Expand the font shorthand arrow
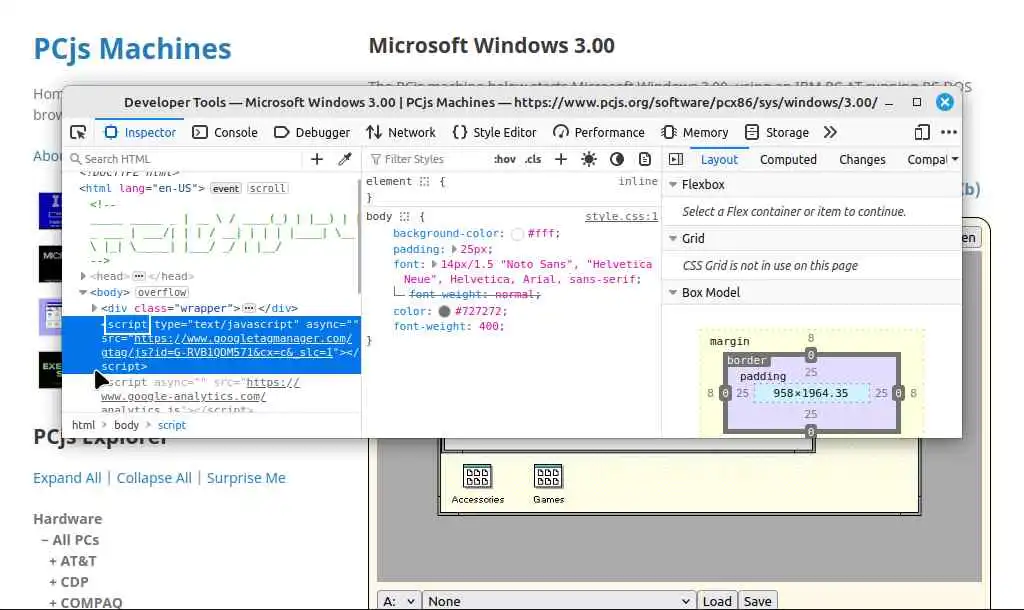The height and width of the screenshot is (610, 1024). click(434, 265)
